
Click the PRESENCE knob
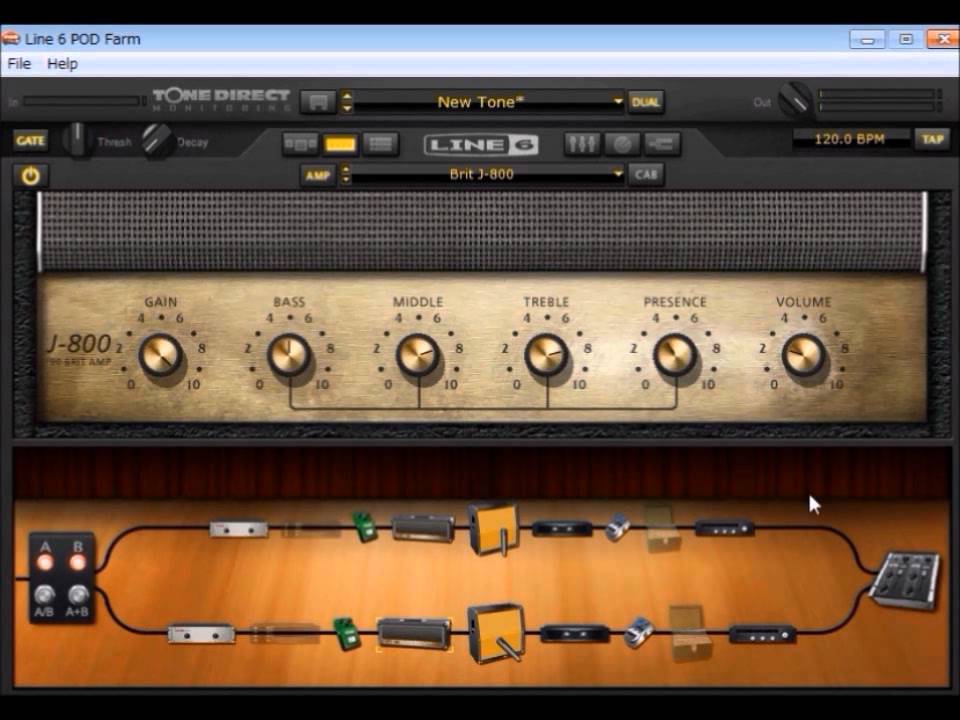click(675, 355)
